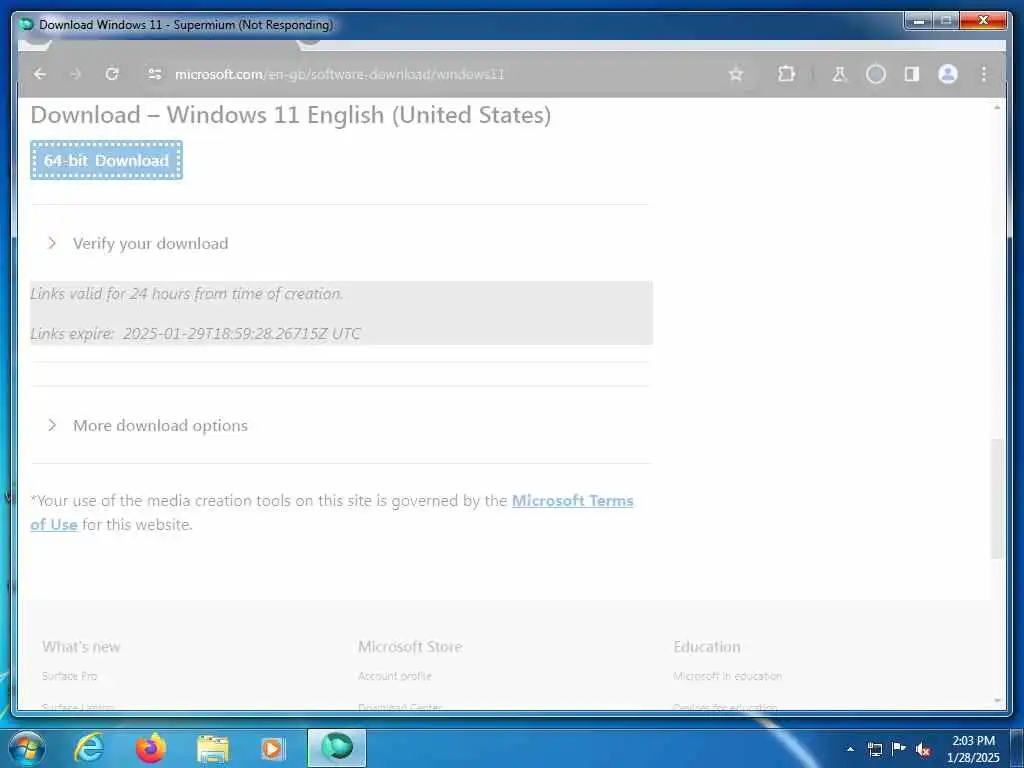Click the 'Education' footer heading
The height and width of the screenshot is (768, 1024).
[x=707, y=647]
